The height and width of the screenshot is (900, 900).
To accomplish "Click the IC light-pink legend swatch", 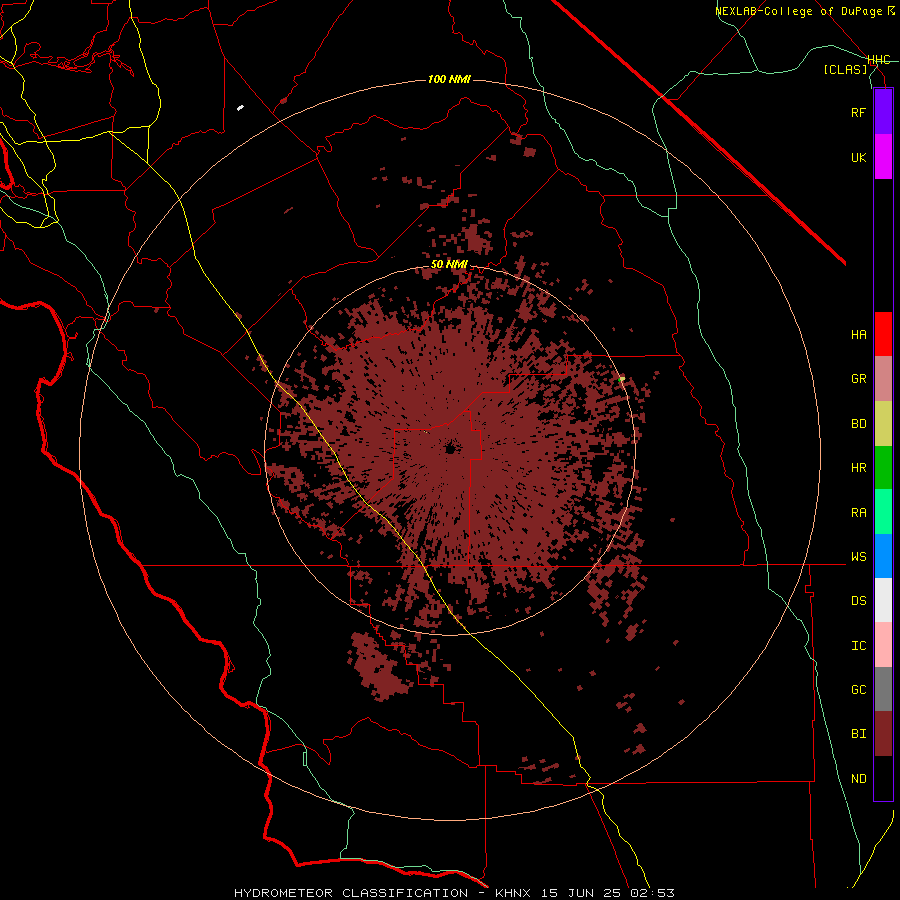I will (883, 645).
